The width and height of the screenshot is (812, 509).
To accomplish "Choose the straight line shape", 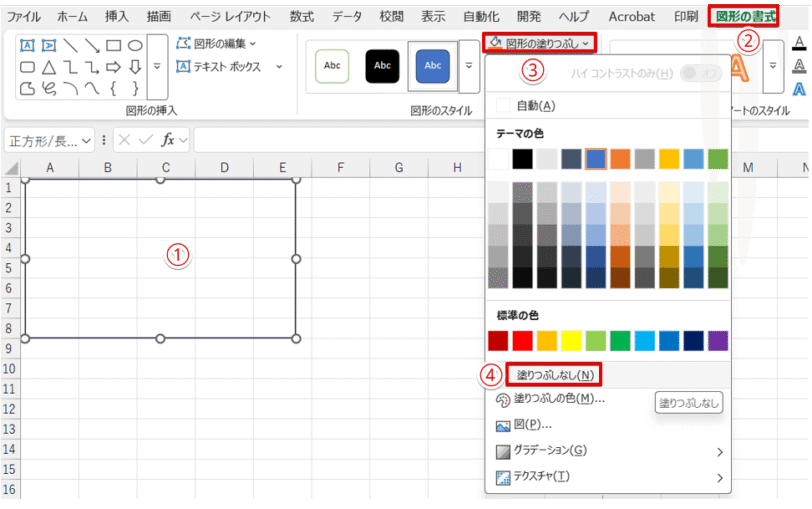I will point(70,46).
